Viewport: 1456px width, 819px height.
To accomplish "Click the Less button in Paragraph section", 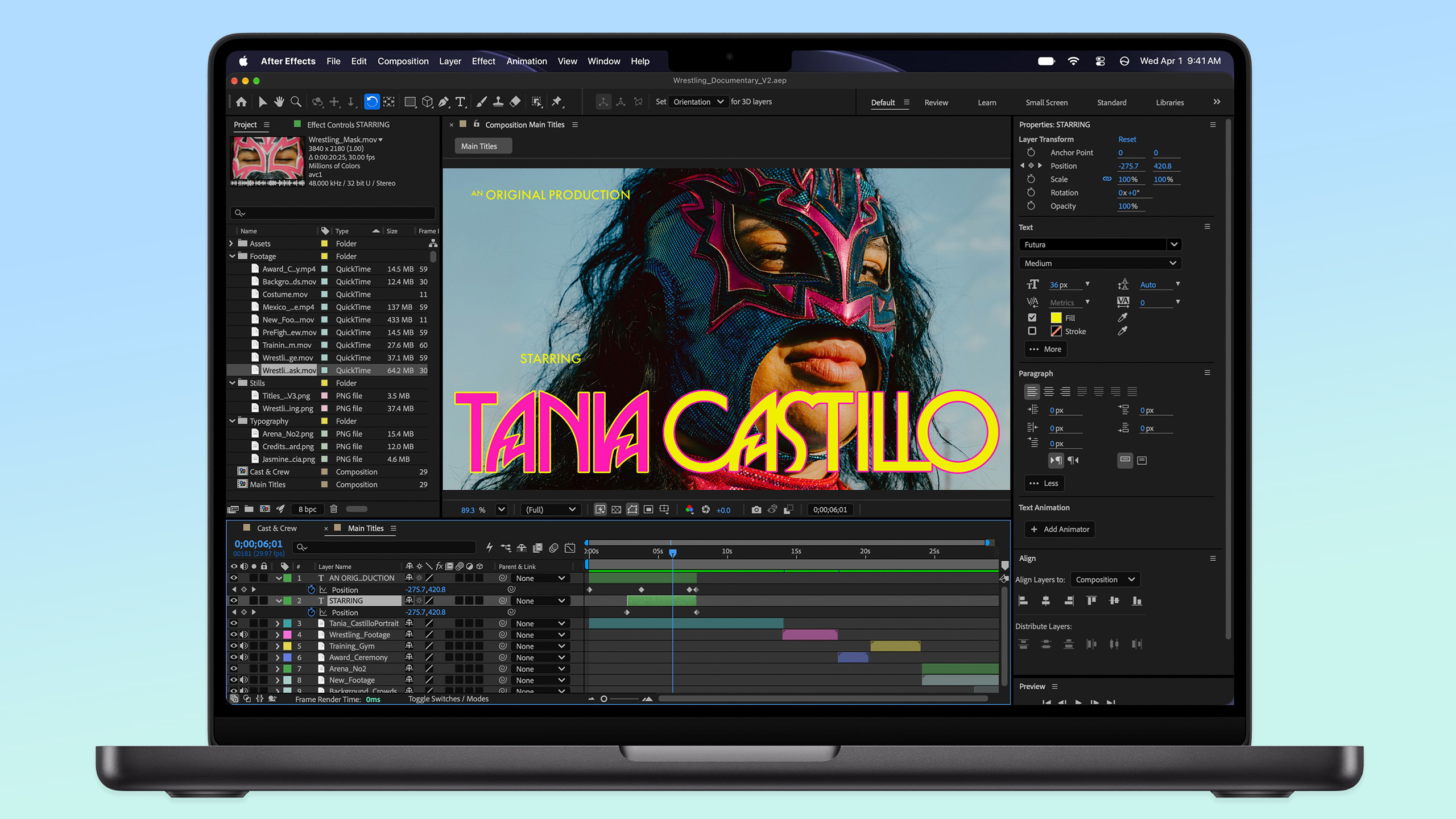I will [1044, 483].
